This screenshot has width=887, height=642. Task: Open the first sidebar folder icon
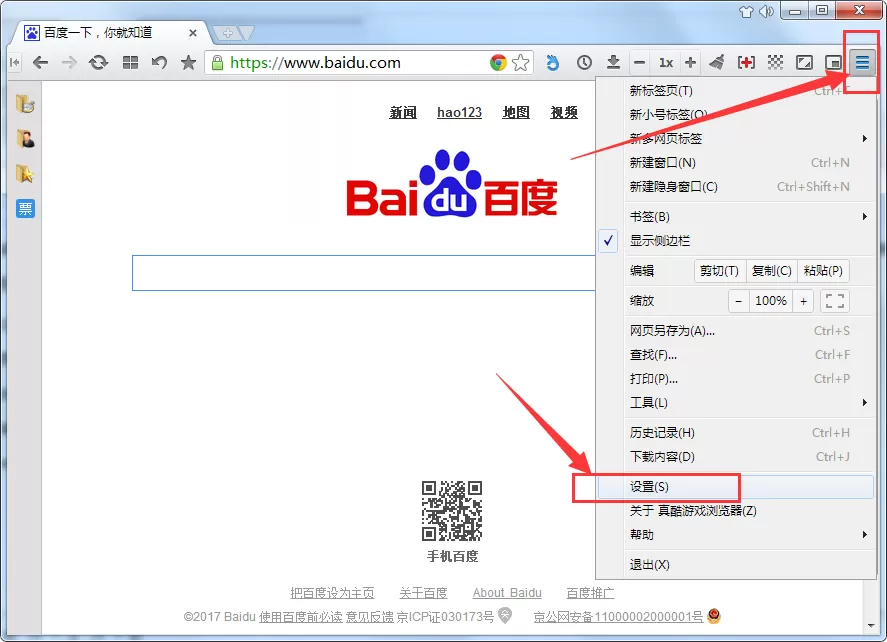click(25, 104)
